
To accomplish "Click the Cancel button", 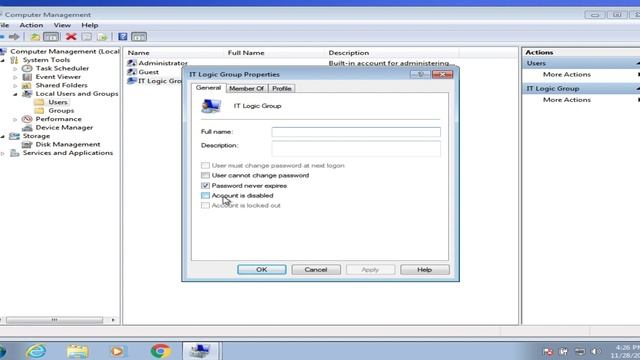I will point(316,269).
